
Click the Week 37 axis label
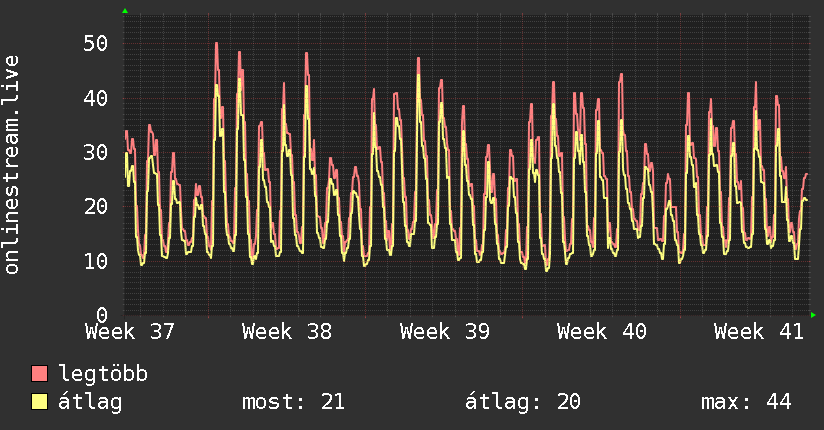coord(130,332)
